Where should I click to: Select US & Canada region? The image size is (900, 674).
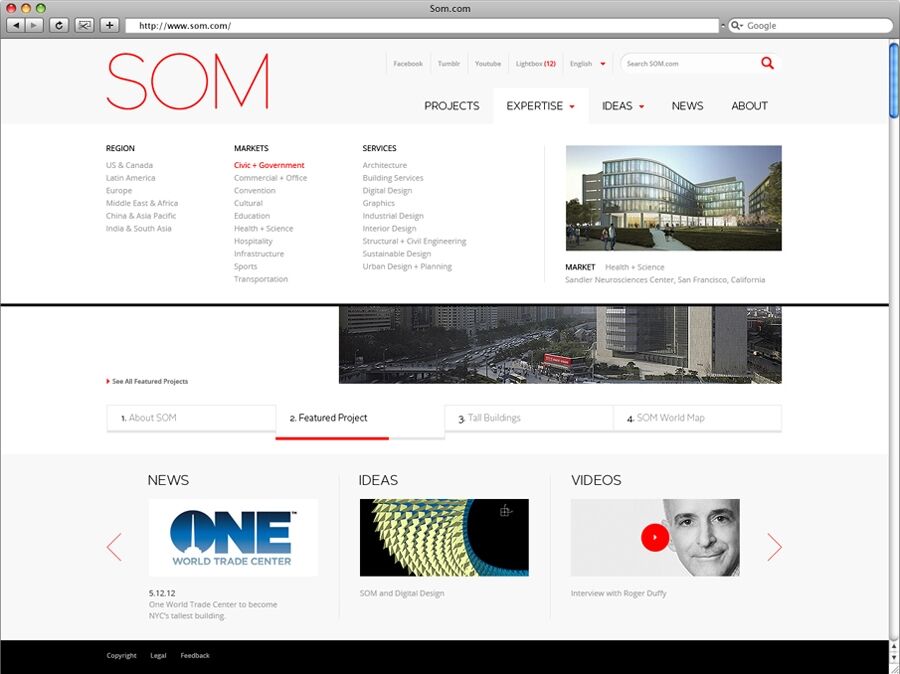(129, 165)
